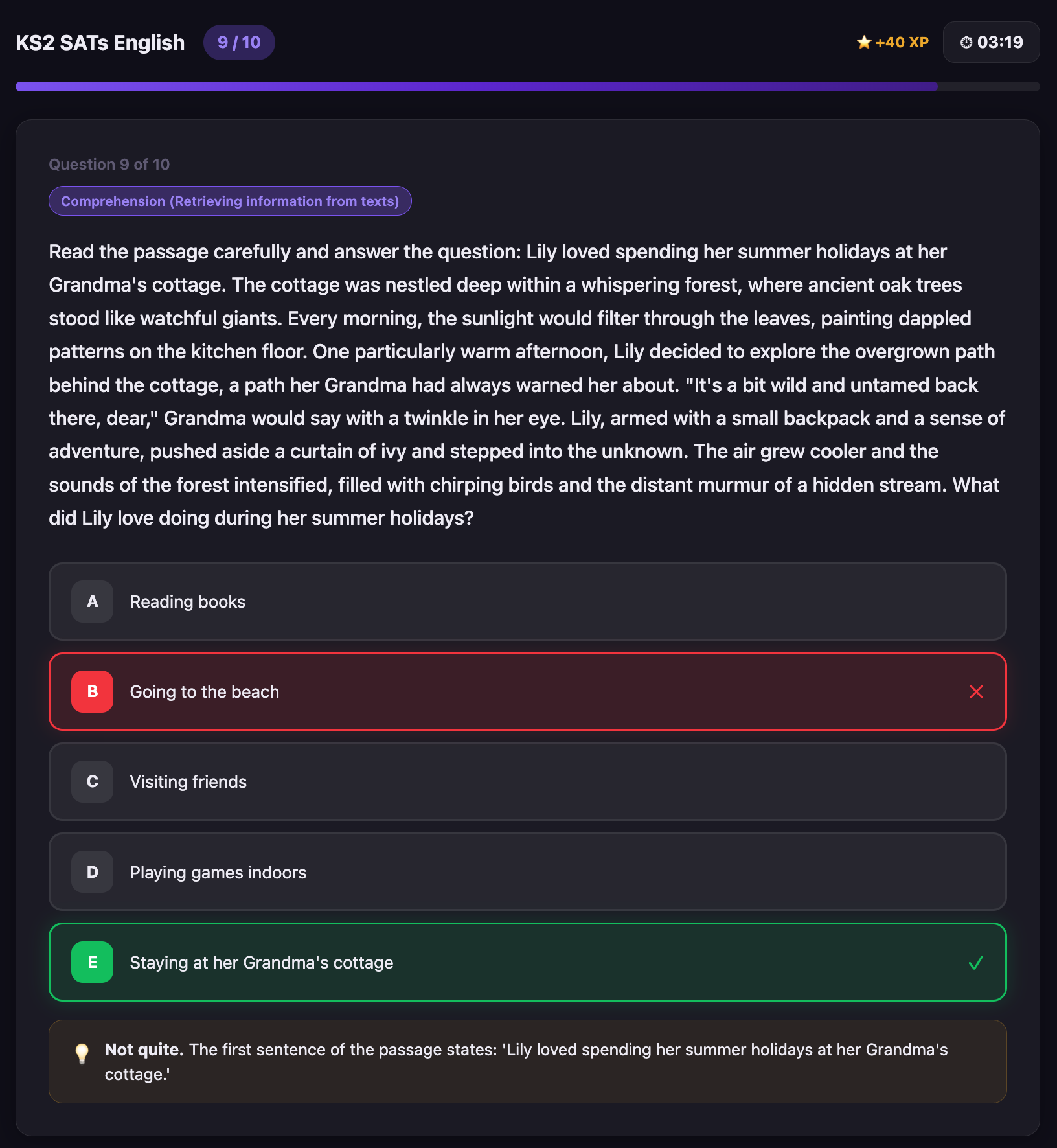Click the green E letter badge

click(92, 963)
